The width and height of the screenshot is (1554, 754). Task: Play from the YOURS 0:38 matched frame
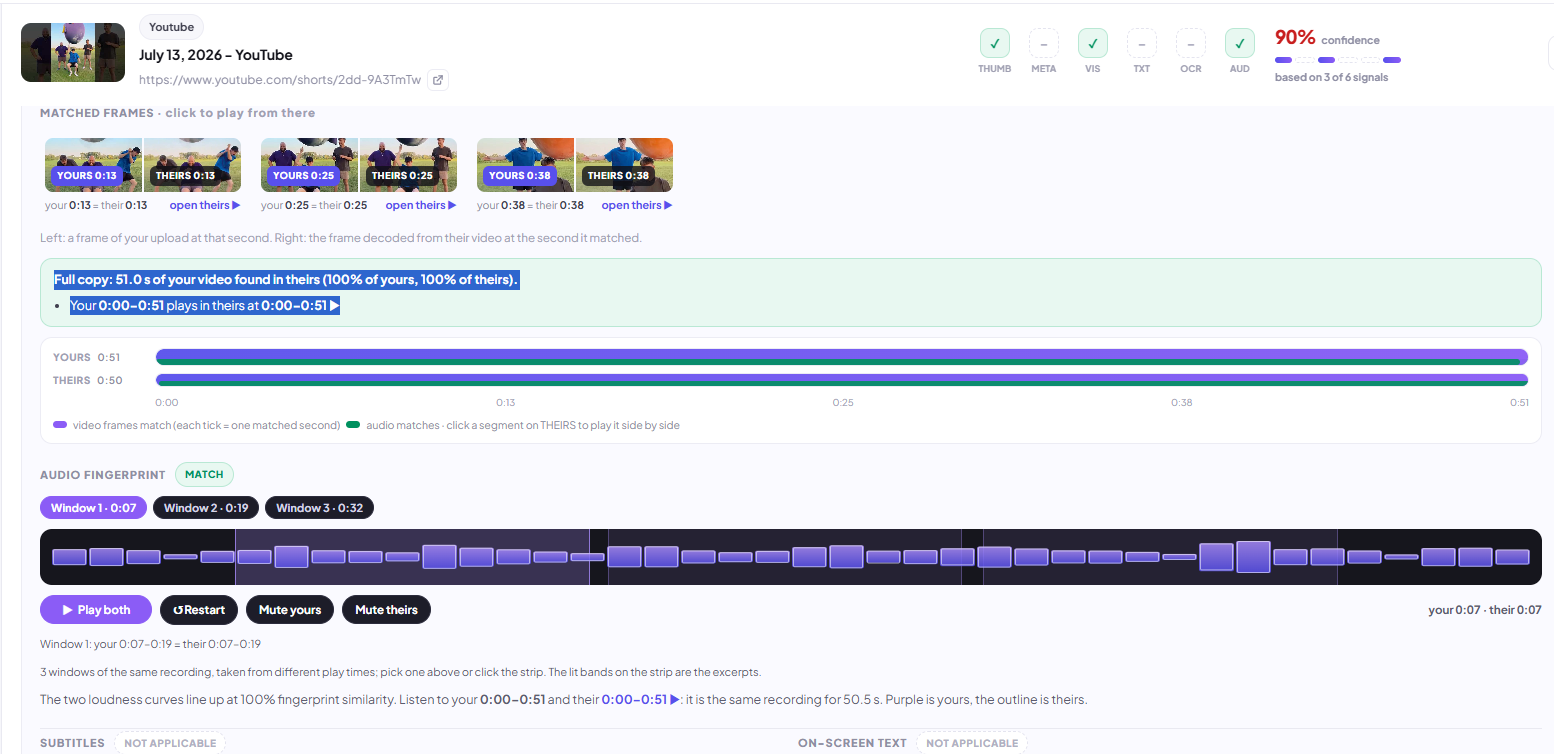tap(526, 165)
